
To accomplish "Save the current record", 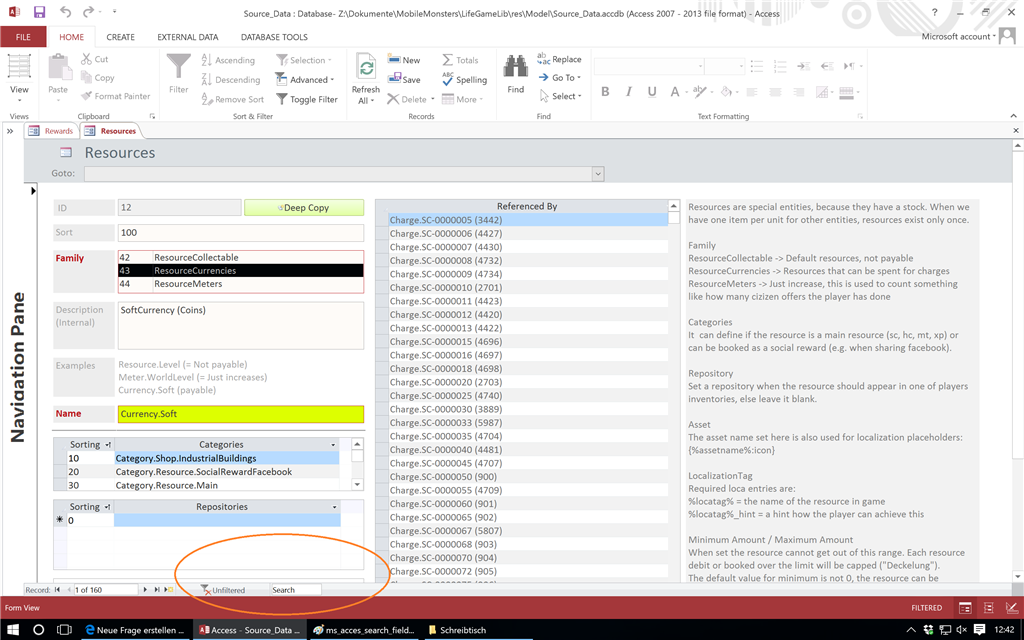I will (404, 79).
